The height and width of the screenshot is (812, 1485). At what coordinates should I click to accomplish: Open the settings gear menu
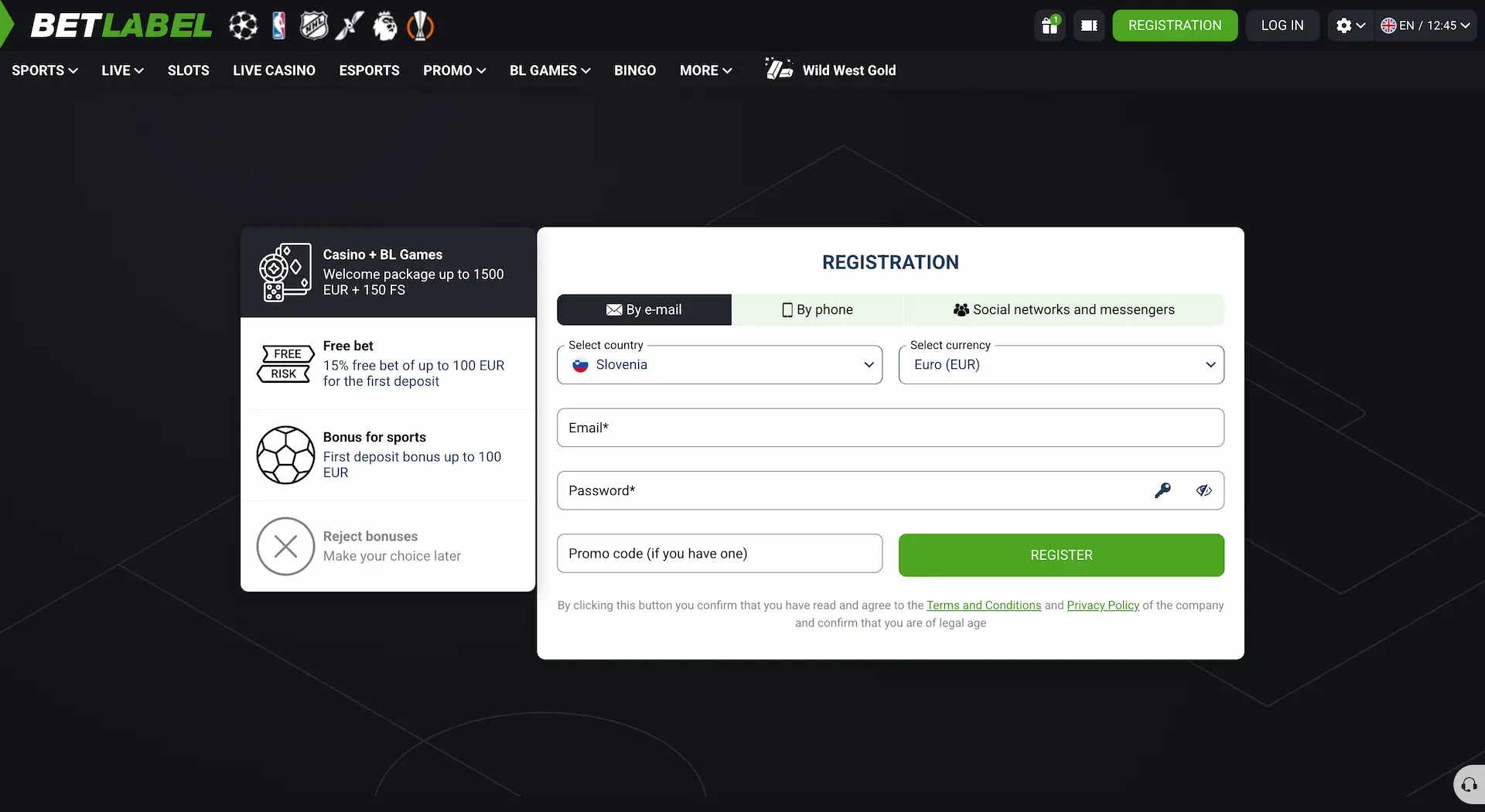click(x=1350, y=26)
